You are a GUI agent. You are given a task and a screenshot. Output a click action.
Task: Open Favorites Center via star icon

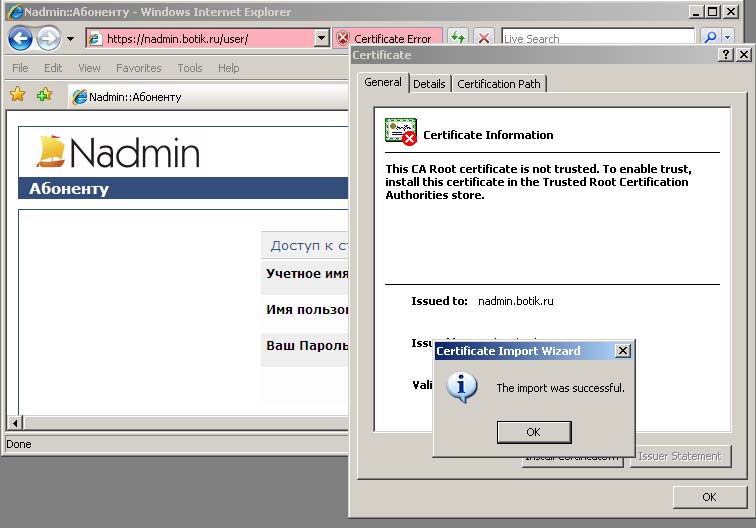(17, 95)
